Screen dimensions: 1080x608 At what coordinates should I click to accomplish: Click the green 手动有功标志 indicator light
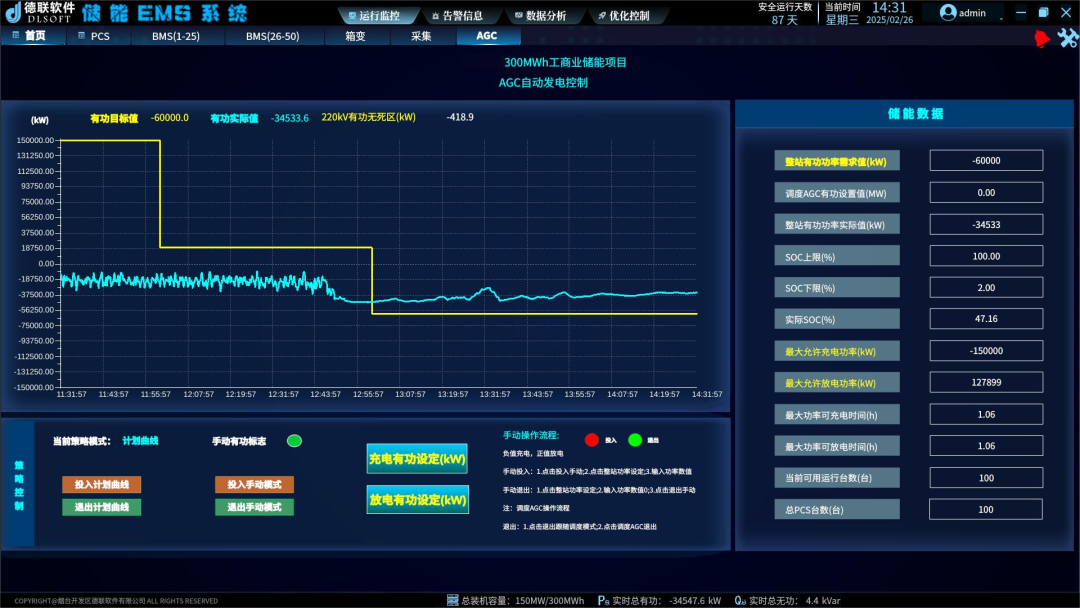pyautogui.click(x=294, y=440)
